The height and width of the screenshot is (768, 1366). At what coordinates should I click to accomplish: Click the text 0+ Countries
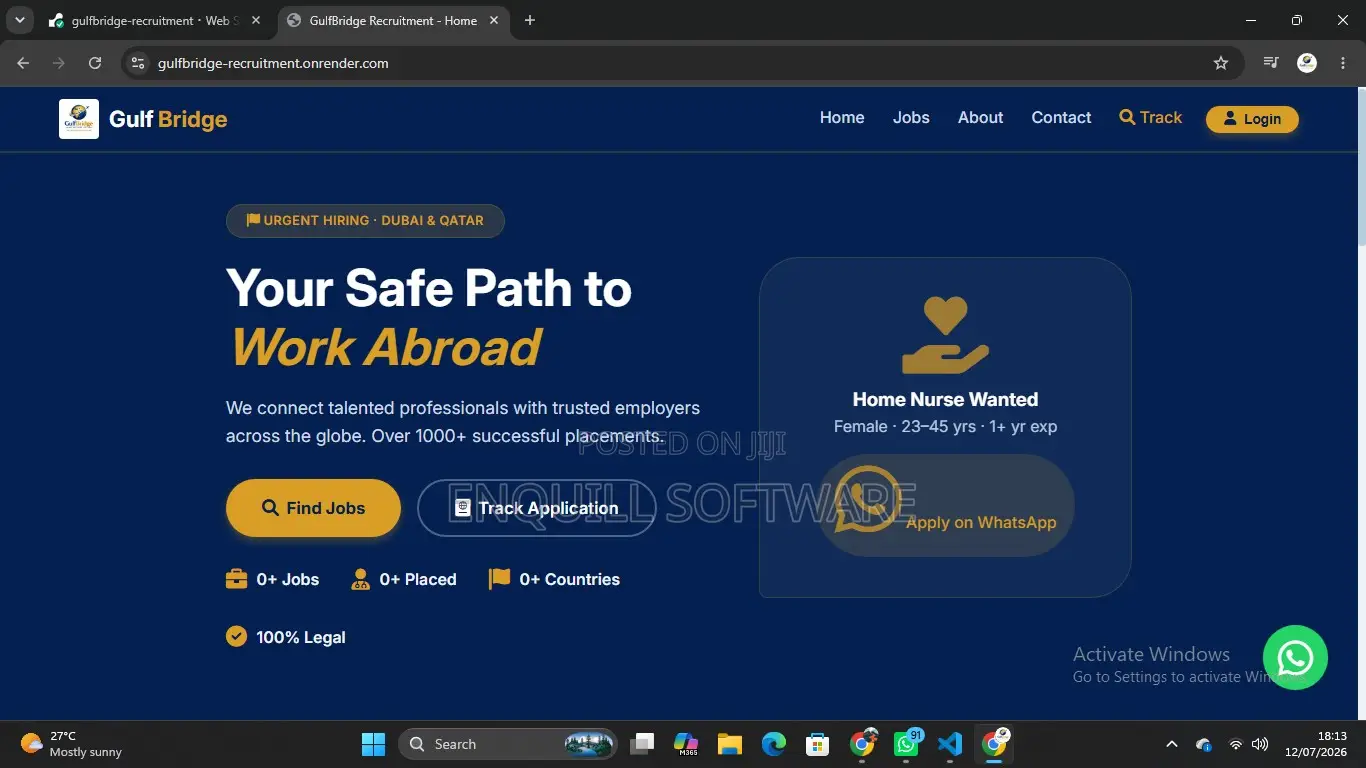coord(569,579)
